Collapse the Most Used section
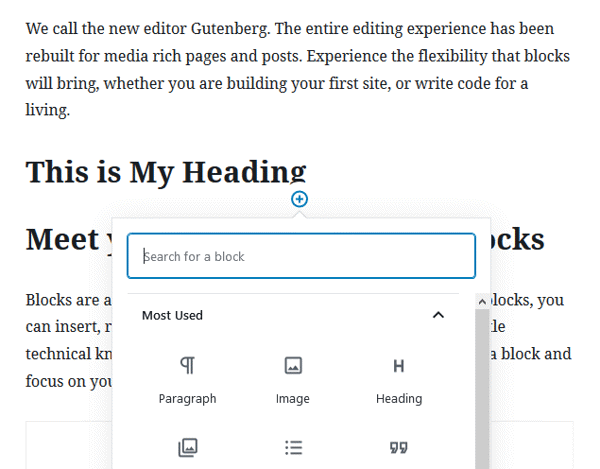 click(x=438, y=315)
